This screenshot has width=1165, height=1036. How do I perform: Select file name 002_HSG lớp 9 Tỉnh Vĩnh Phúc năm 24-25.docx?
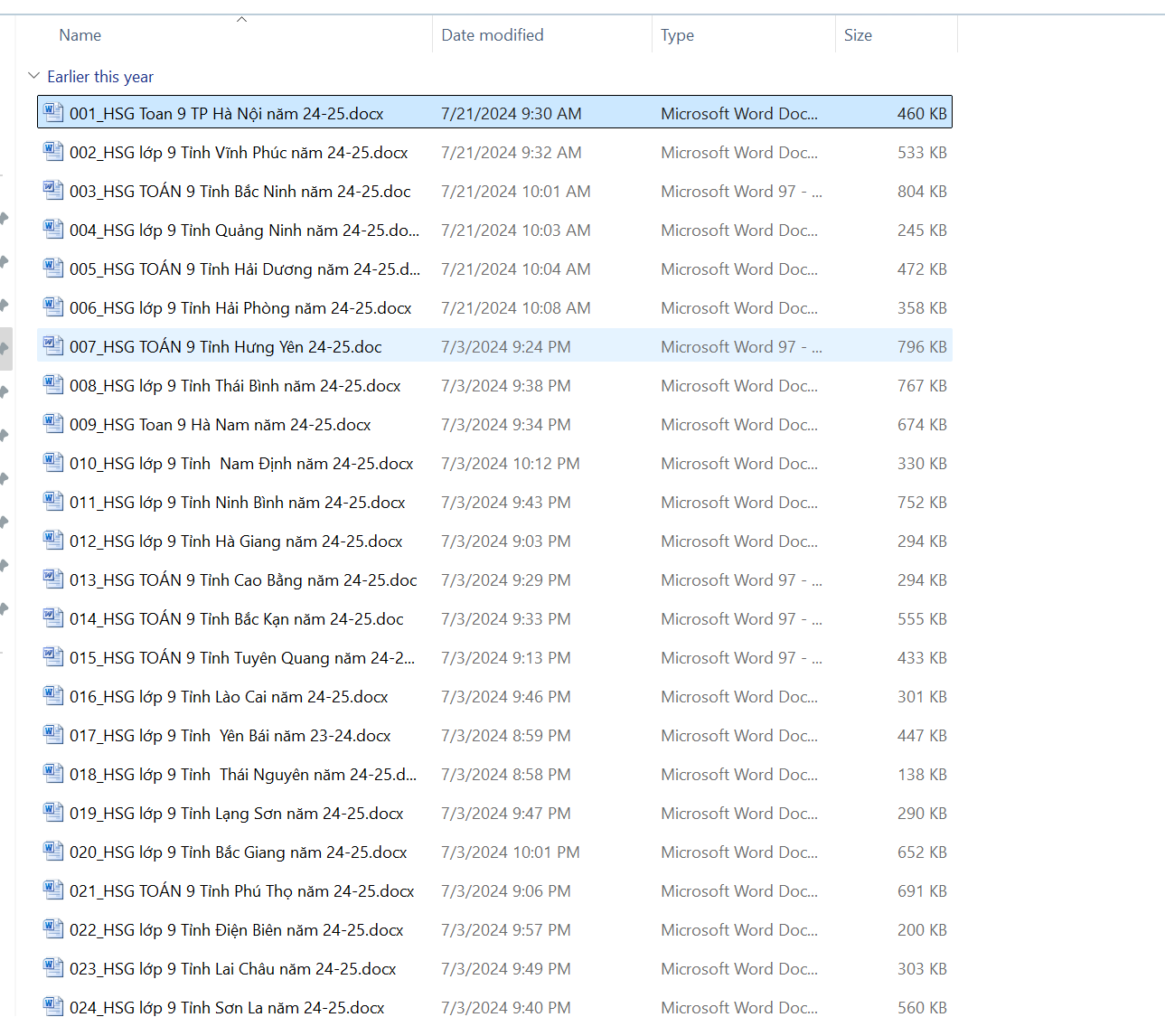pyautogui.click(x=239, y=153)
